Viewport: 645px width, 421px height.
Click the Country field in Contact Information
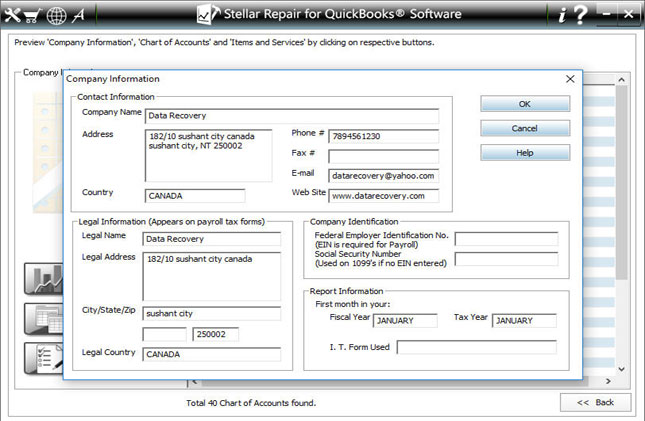pyautogui.click(x=195, y=196)
